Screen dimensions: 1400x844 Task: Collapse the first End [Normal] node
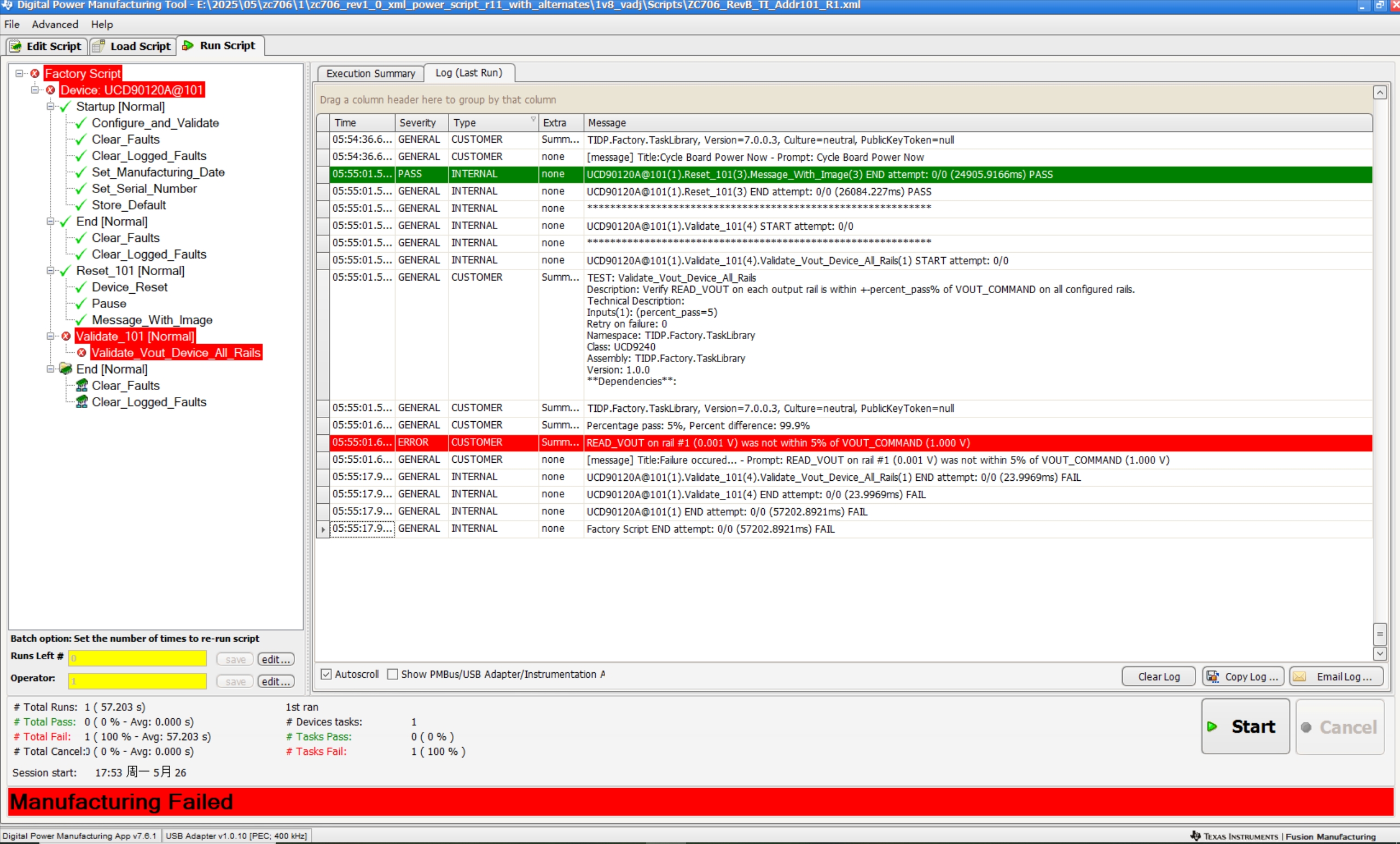click(x=50, y=222)
